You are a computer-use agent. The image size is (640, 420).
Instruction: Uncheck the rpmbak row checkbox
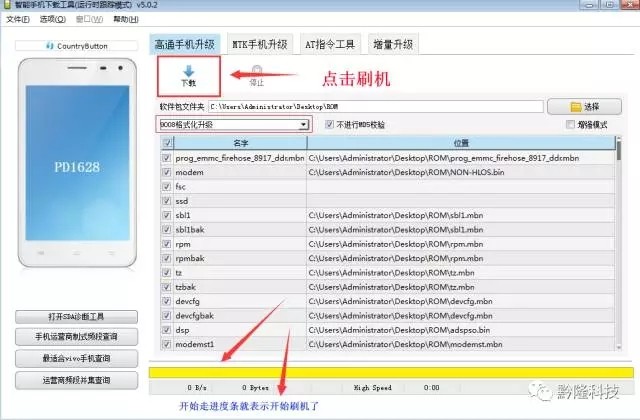click(167, 258)
